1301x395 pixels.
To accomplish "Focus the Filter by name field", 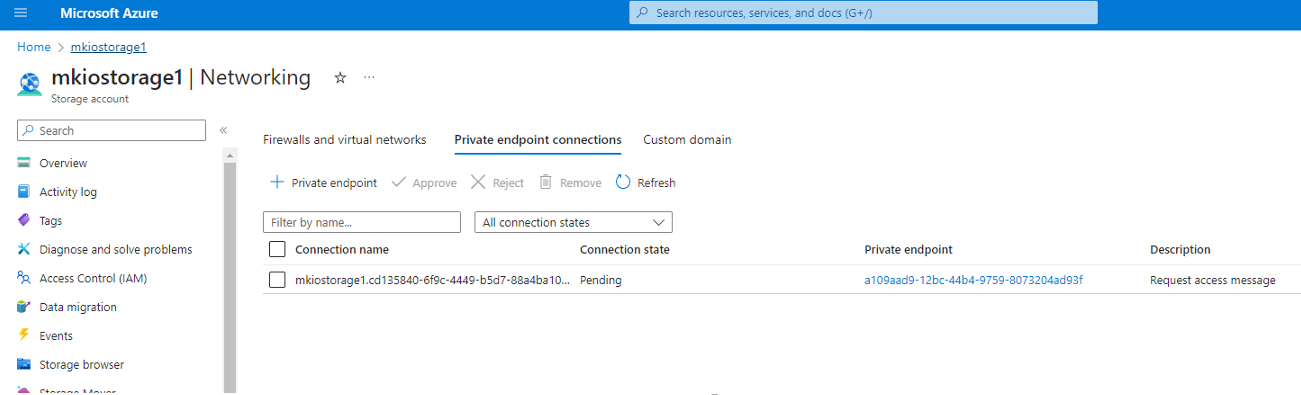I will coord(362,222).
